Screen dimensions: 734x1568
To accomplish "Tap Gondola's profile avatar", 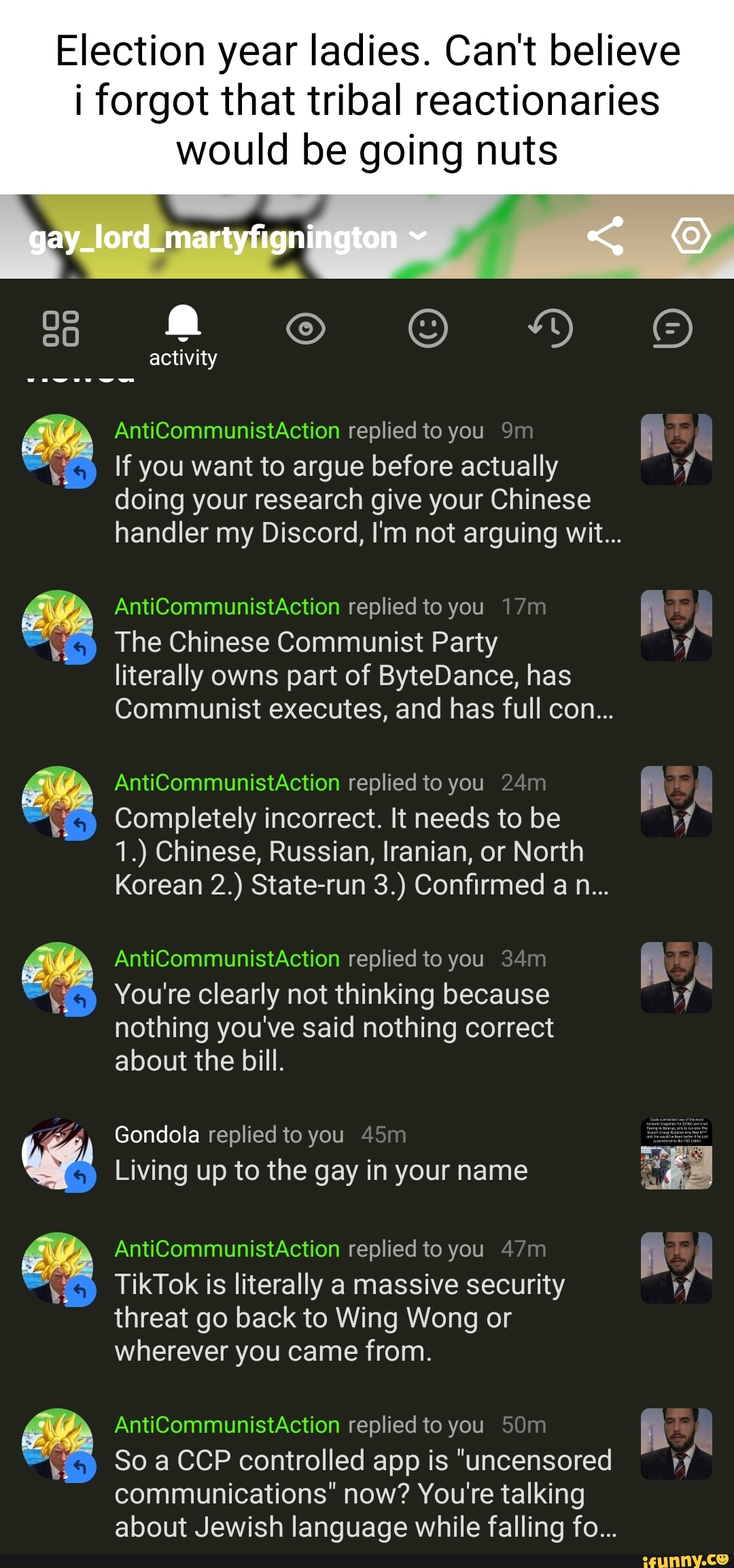I will (x=58, y=1153).
